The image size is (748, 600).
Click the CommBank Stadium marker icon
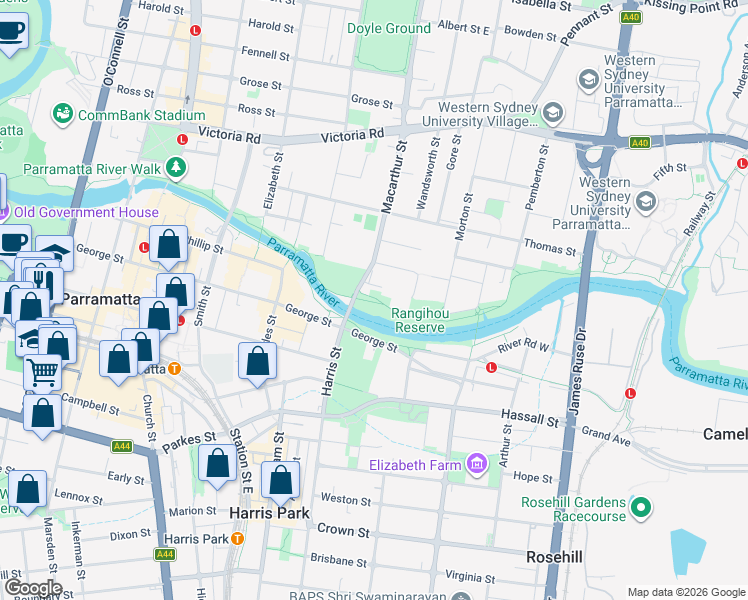pos(62,115)
